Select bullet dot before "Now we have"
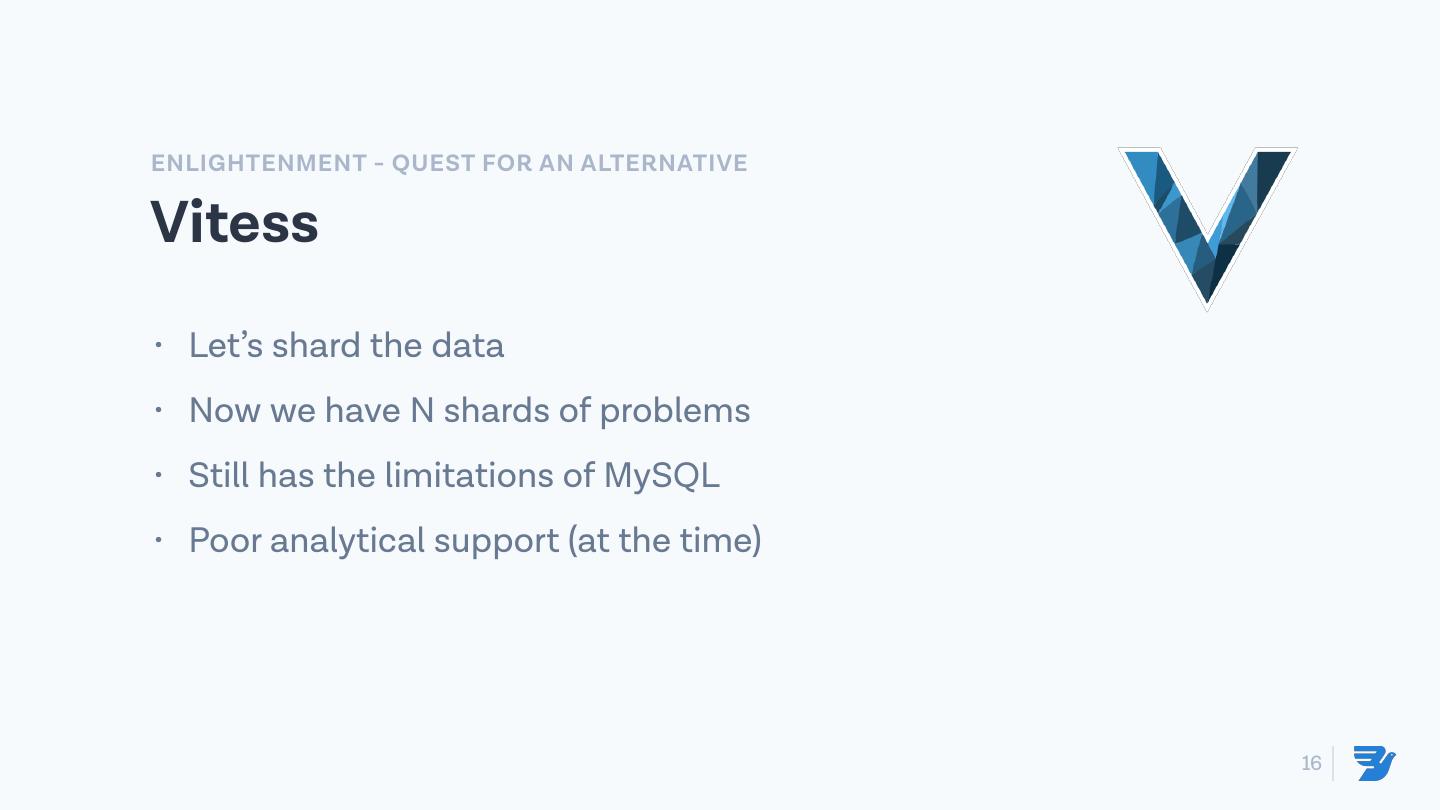Viewport: 1440px width, 810px height. 158,410
